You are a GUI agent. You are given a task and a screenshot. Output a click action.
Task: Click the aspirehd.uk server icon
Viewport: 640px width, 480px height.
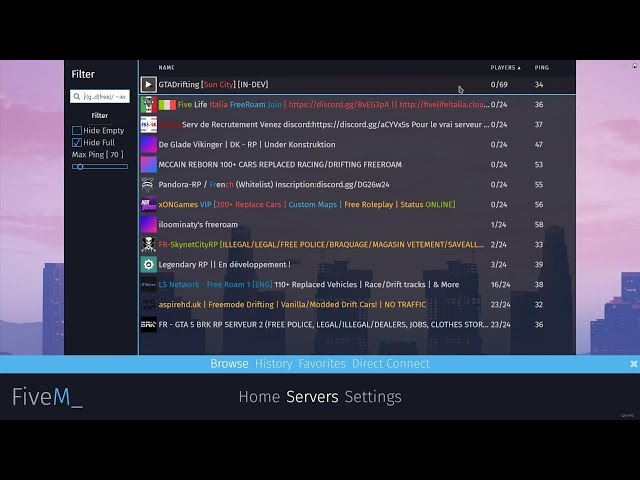pos(149,304)
